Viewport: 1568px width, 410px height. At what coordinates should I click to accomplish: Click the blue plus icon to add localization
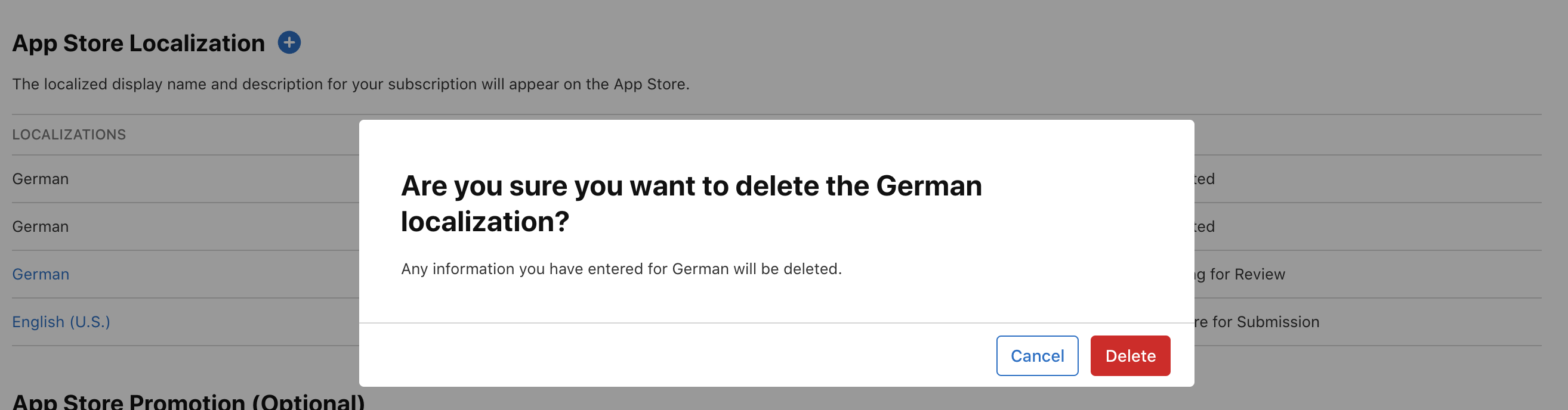(289, 42)
